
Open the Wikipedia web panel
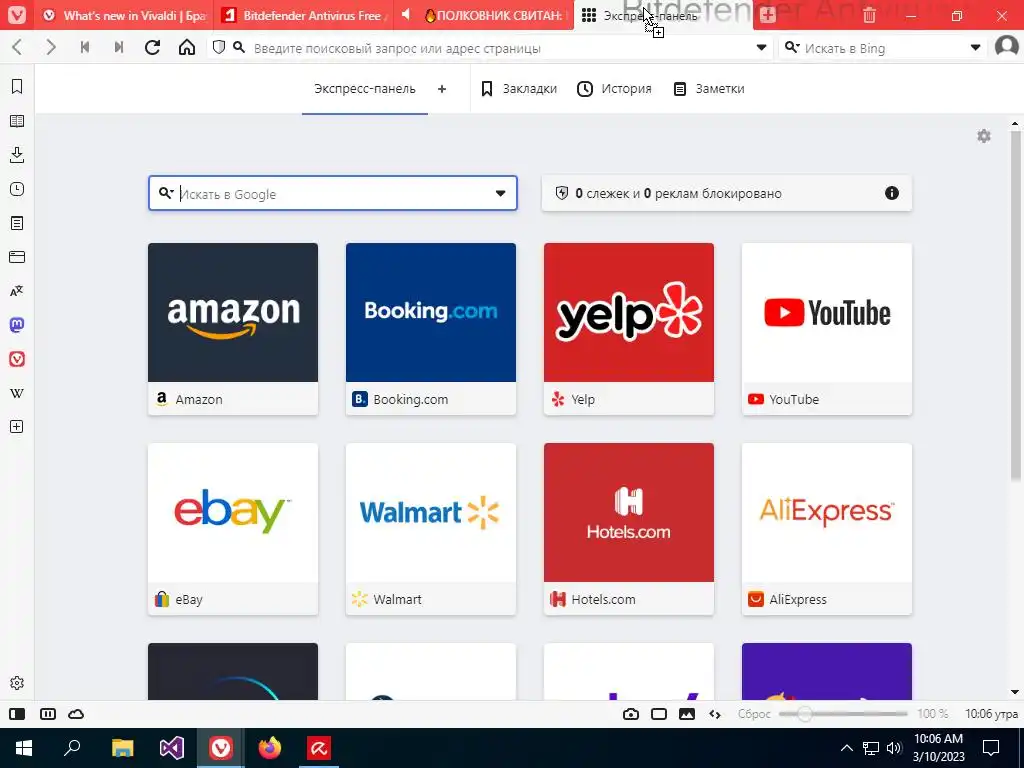click(17, 393)
